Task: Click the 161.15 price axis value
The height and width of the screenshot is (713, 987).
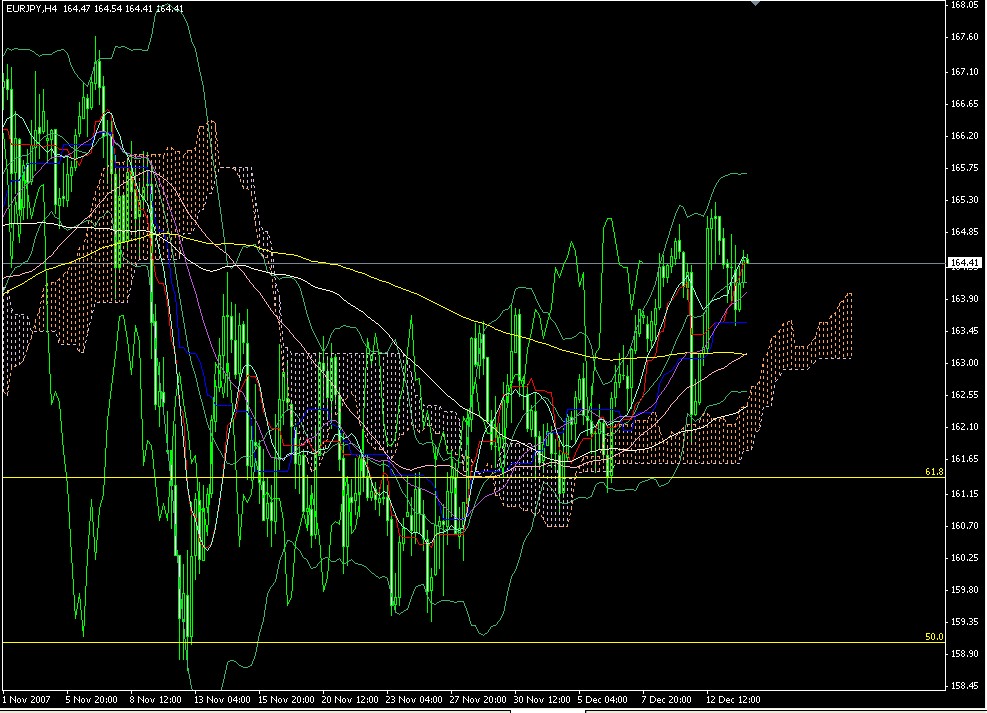Action: tap(964, 495)
